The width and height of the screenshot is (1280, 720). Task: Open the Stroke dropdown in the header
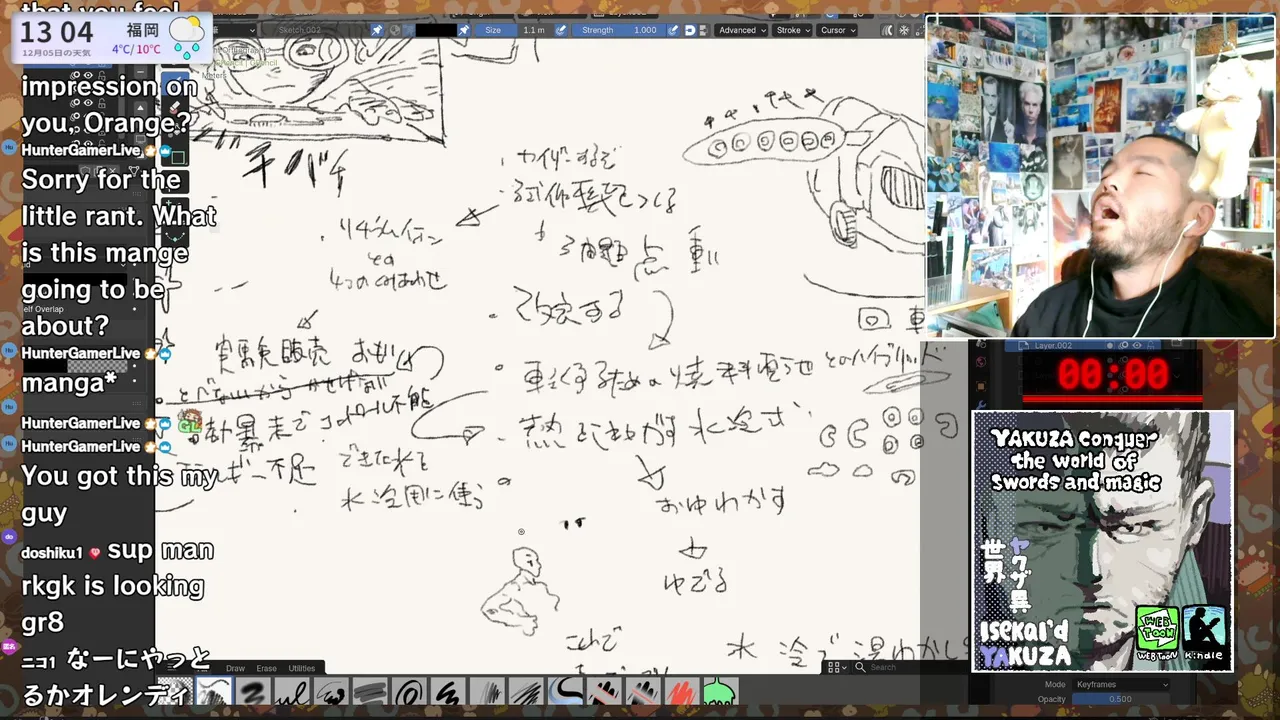[x=792, y=30]
